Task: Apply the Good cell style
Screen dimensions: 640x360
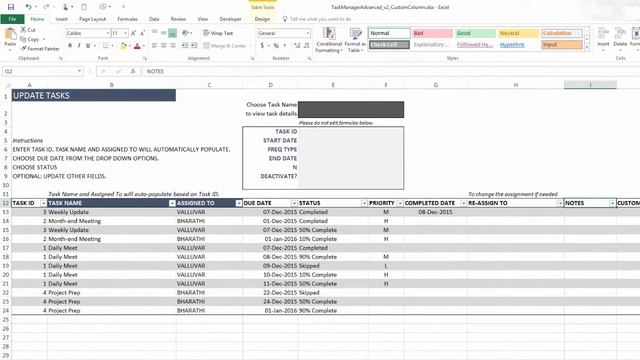Action: click(476, 33)
